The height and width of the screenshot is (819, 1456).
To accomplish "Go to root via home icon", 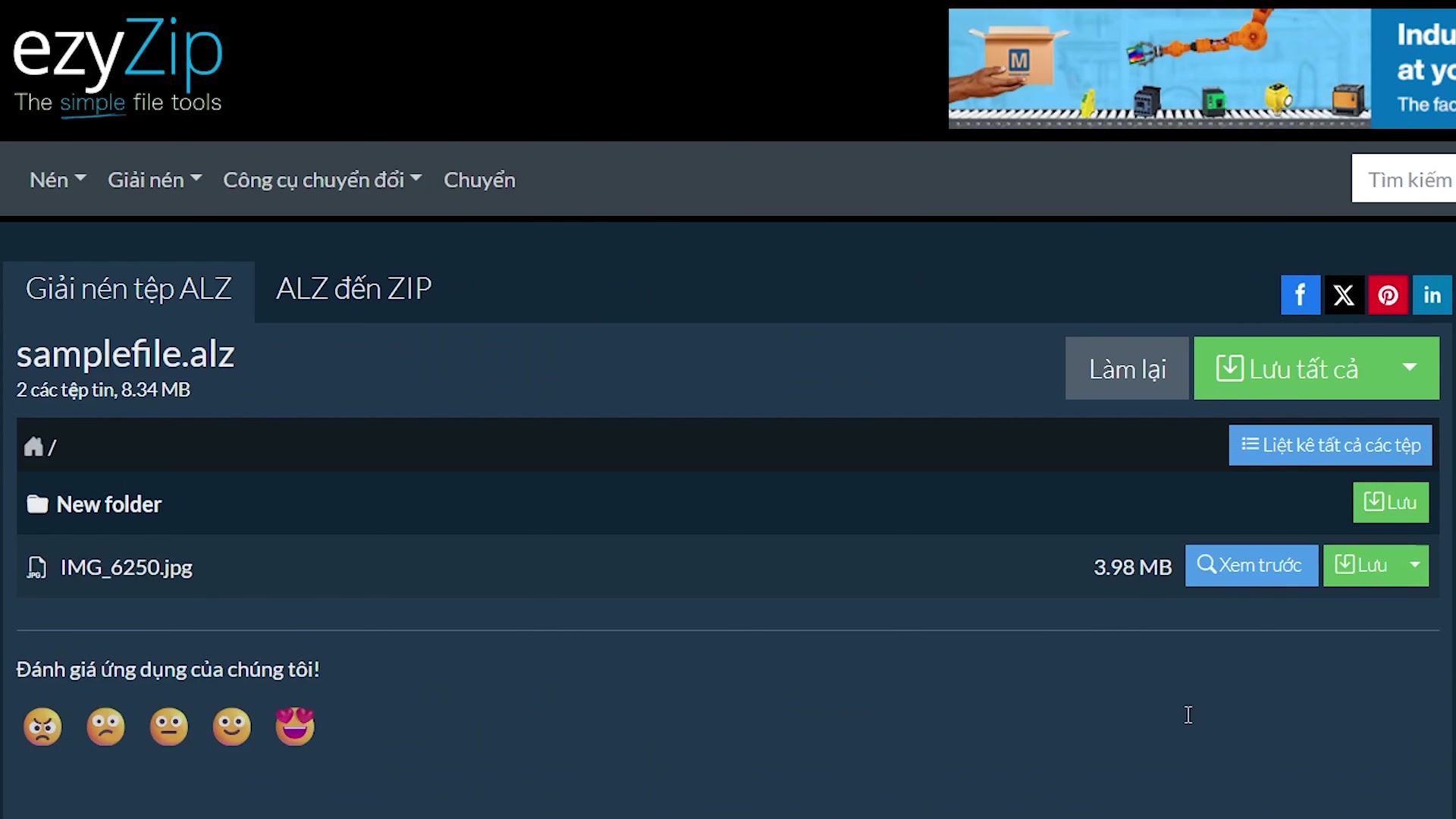I will coord(33,446).
